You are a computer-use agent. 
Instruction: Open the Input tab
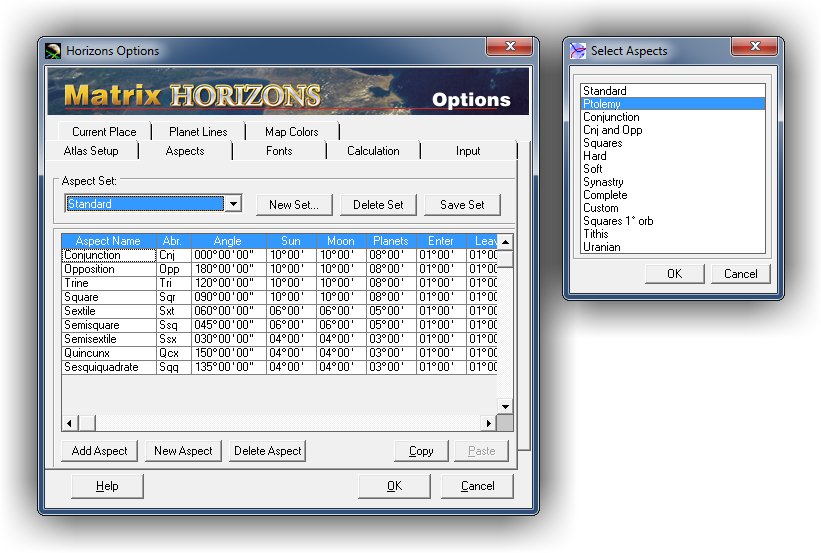point(468,151)
